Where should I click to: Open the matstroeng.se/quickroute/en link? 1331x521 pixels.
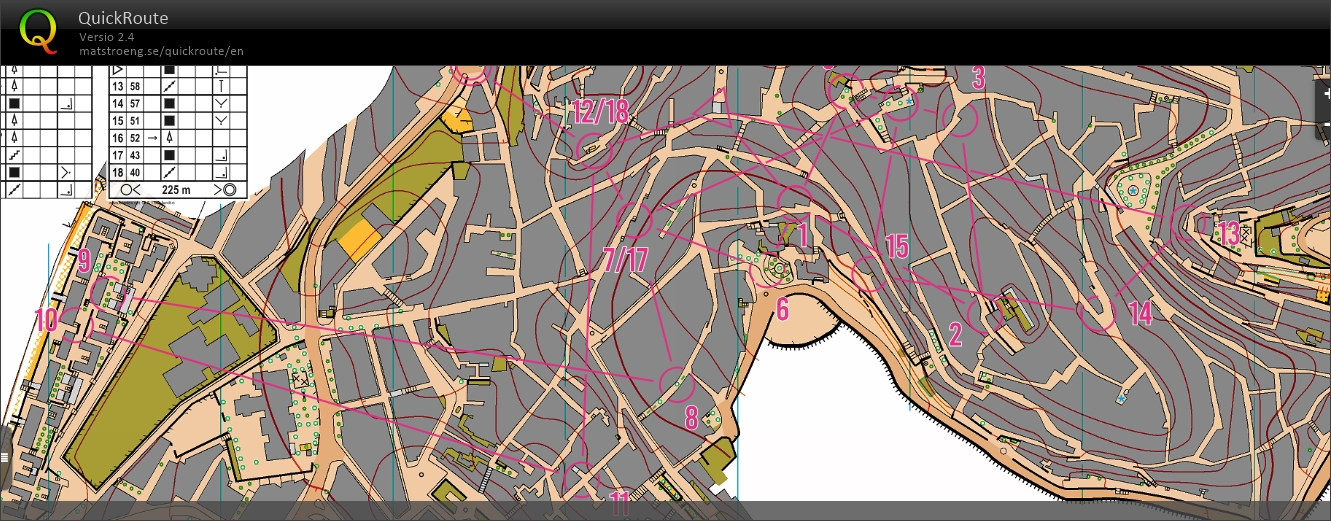tap(161, 51)
